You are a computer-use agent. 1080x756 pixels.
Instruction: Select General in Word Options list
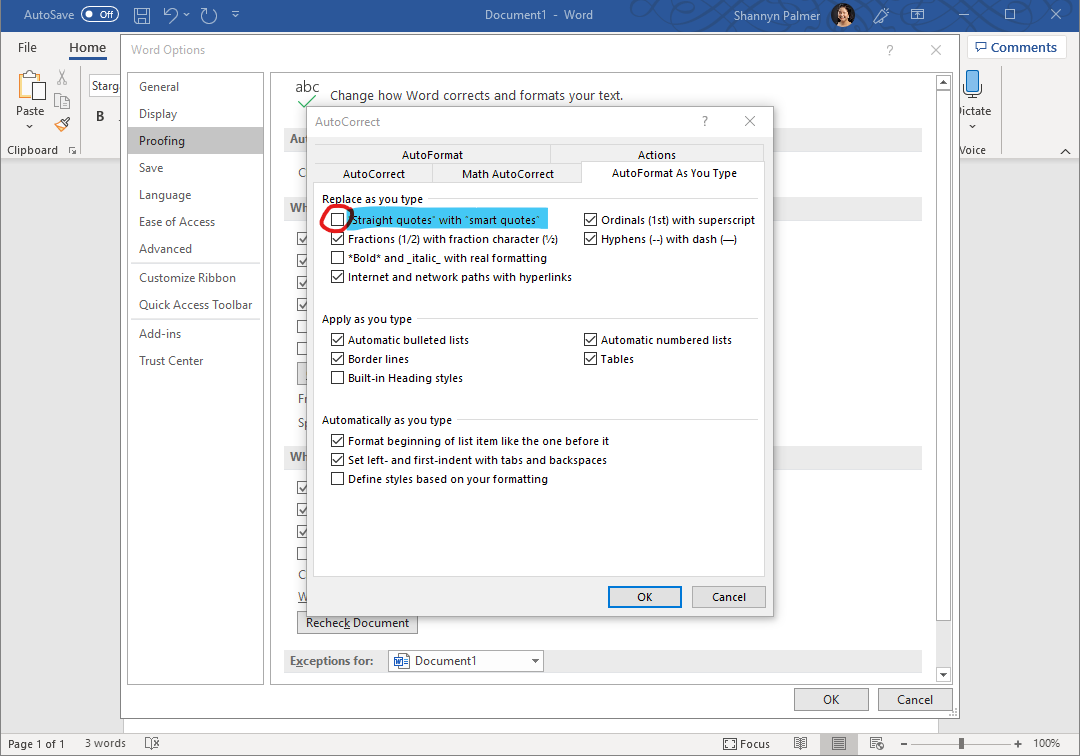coord(196,87)
